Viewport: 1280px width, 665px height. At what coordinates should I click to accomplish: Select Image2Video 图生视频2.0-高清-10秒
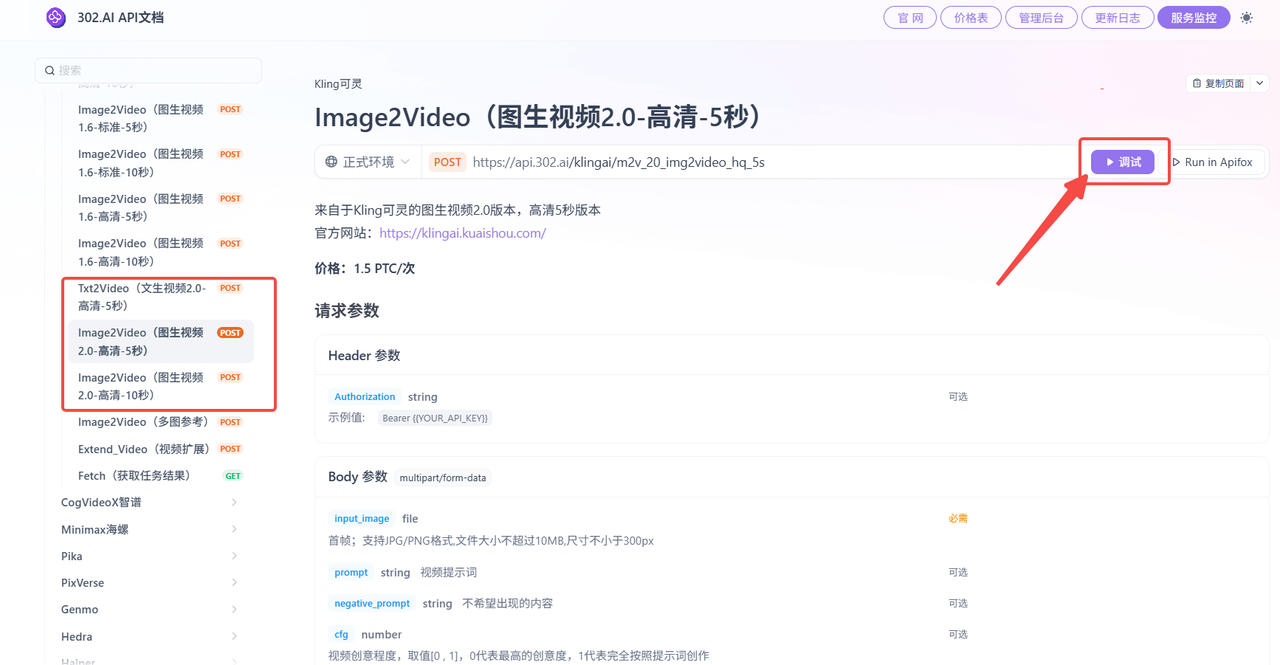click(x=161, y=386)
